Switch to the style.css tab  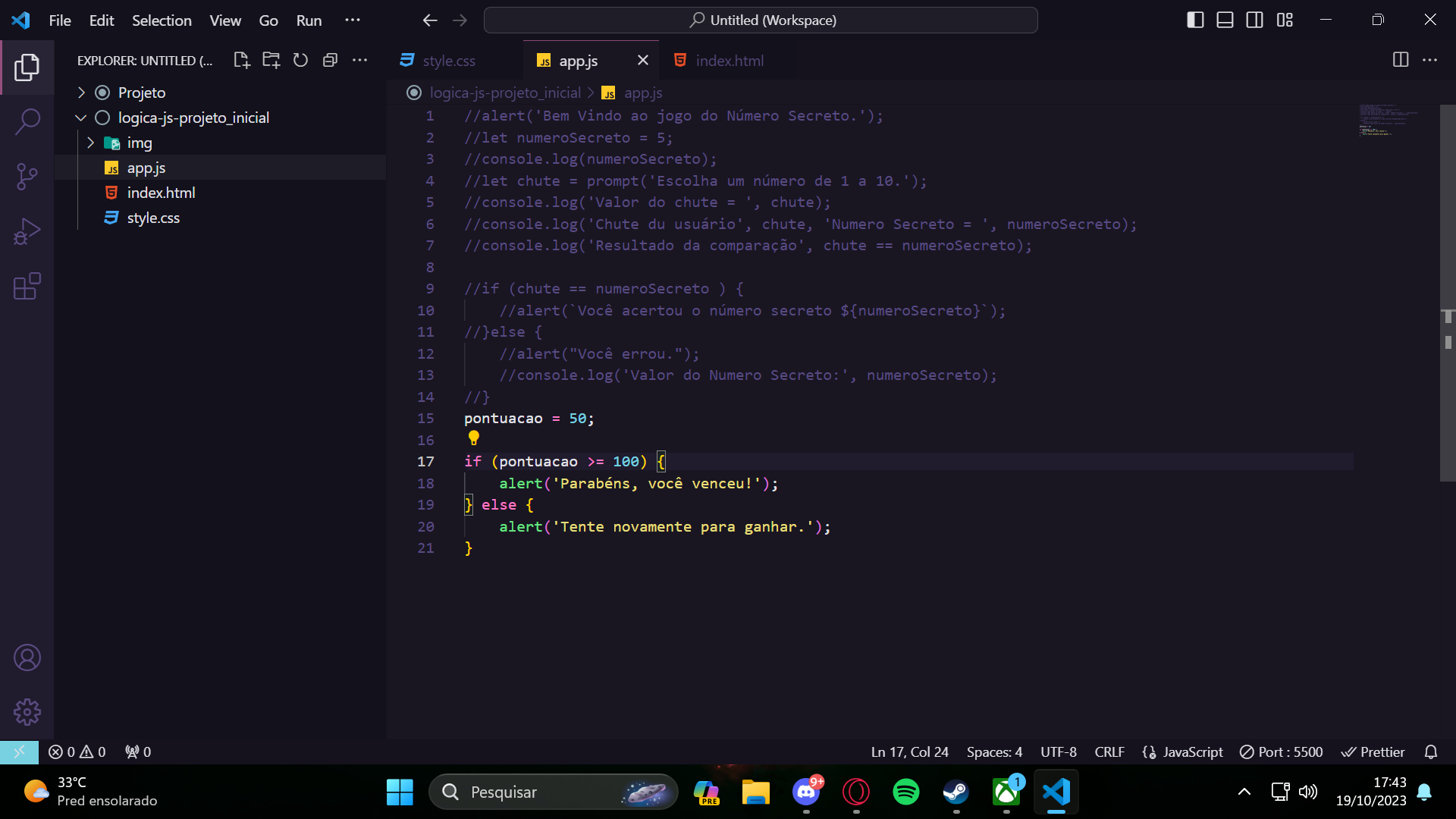click(x=455, y=60)
